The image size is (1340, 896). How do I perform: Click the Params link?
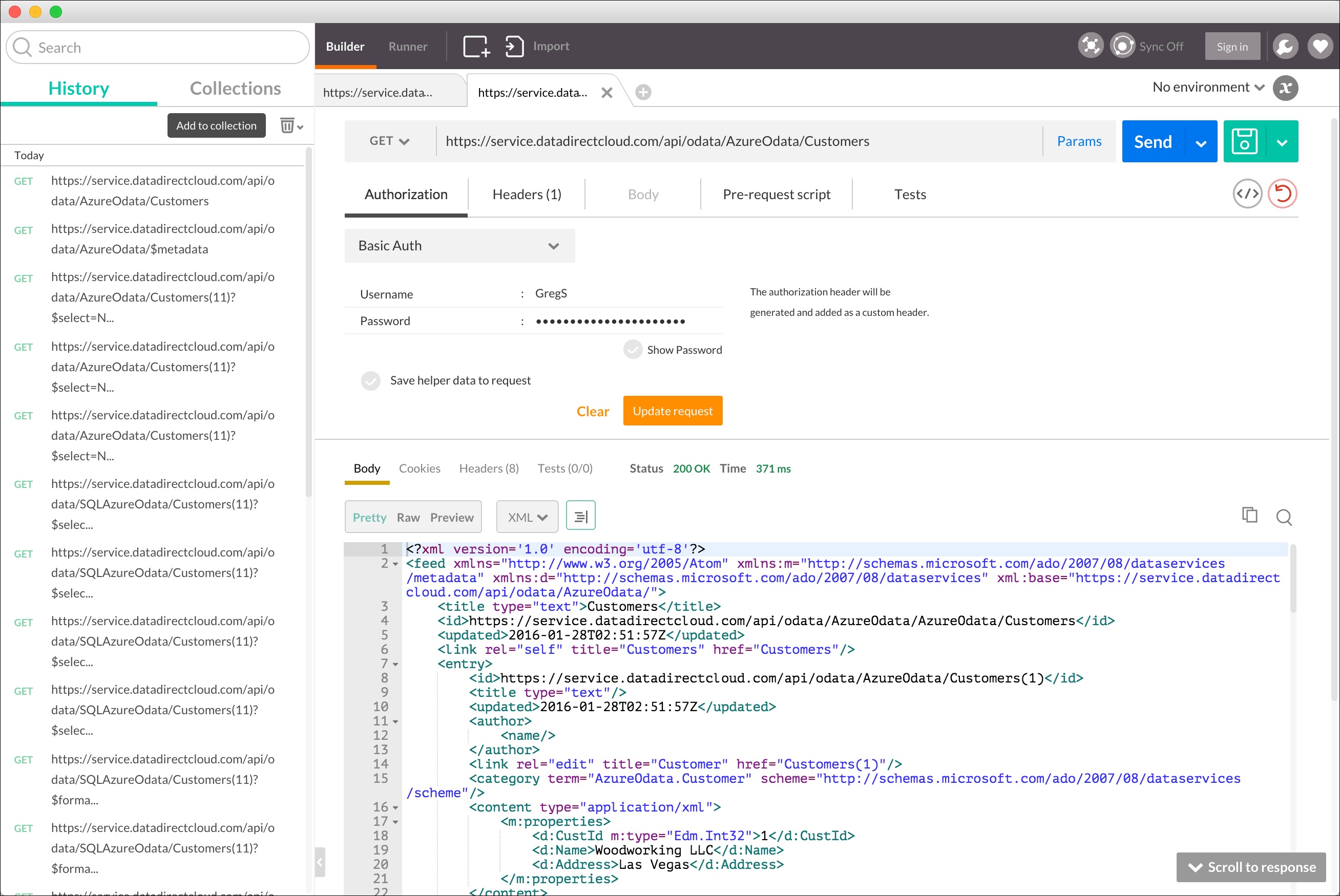click(1079, 141)
